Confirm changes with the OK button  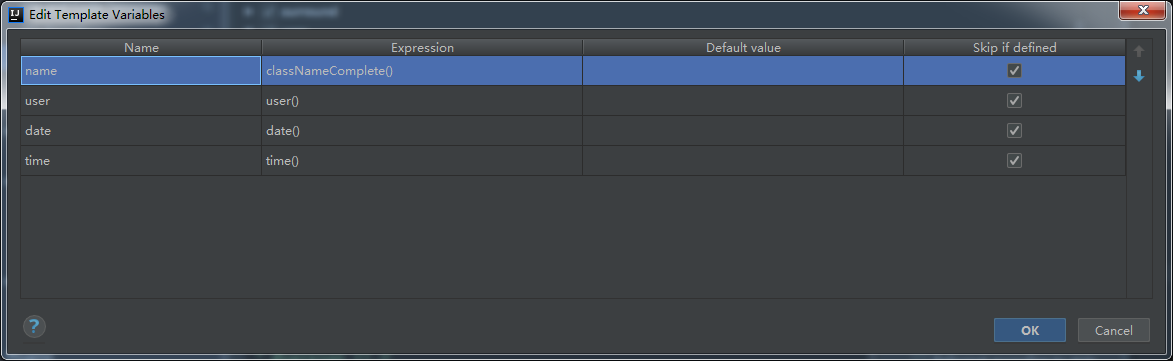[x=1029, y=330]
